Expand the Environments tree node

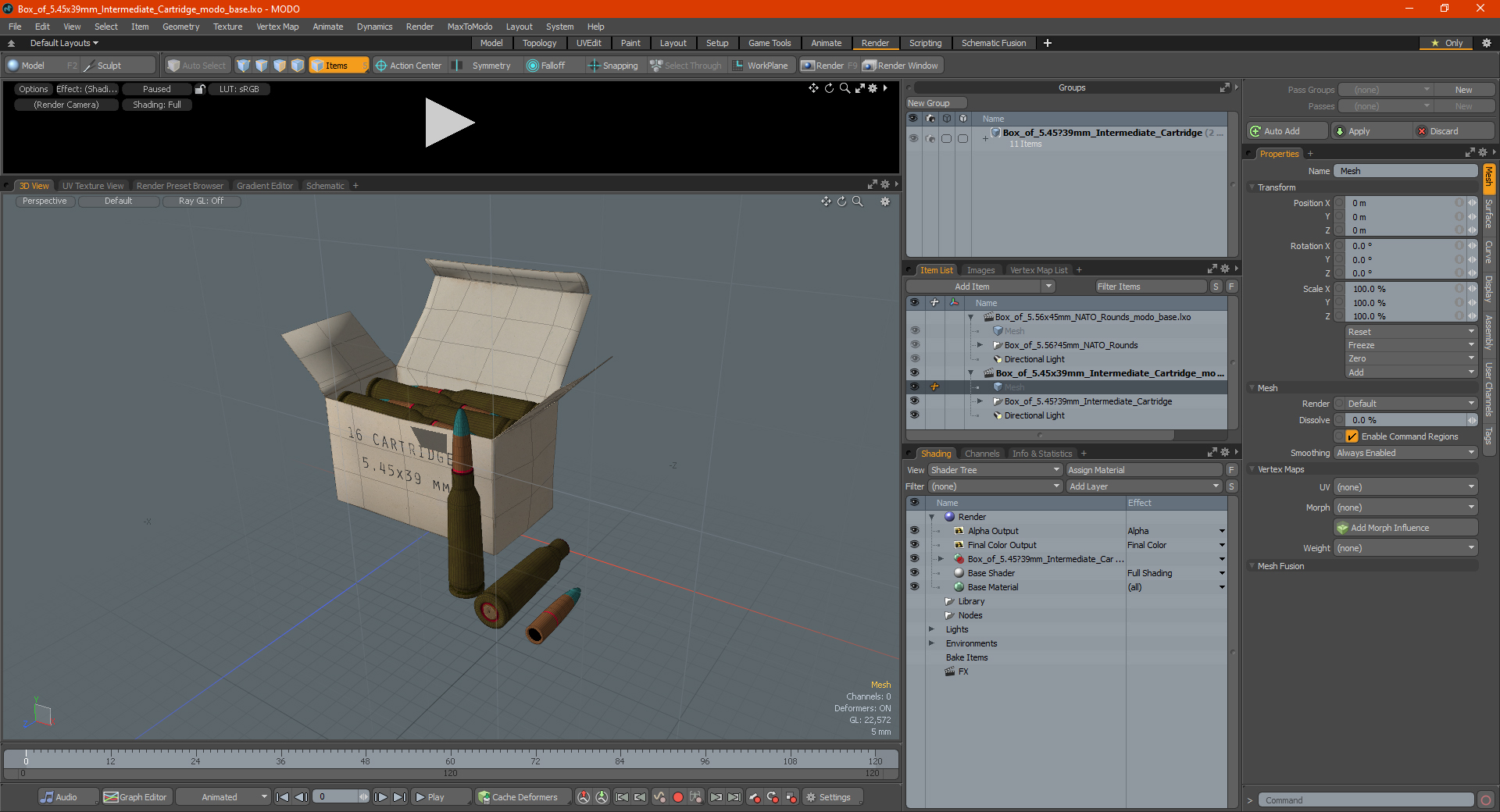pyautogui.click(x=931, y=643)
